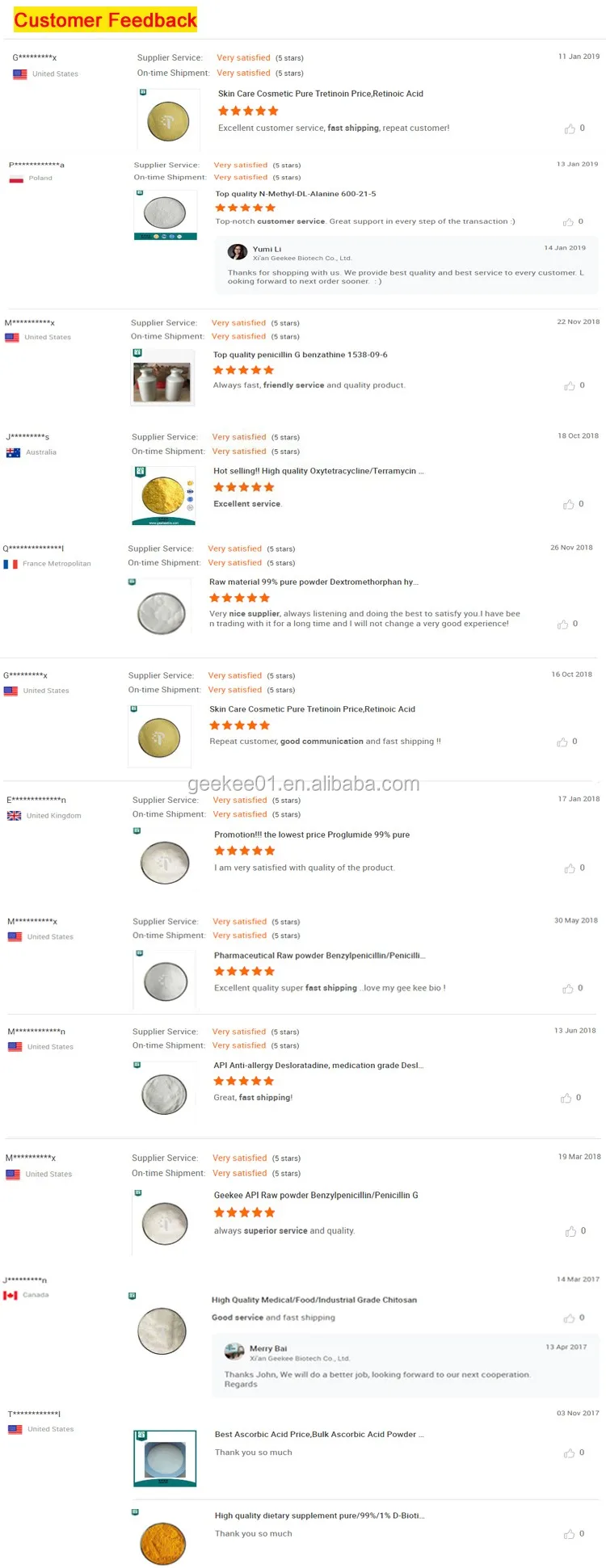Click the yellow Oxytetracycline powder thumbnail
The height and width of the screenshot is (1568, 606).
pos(162,495)
